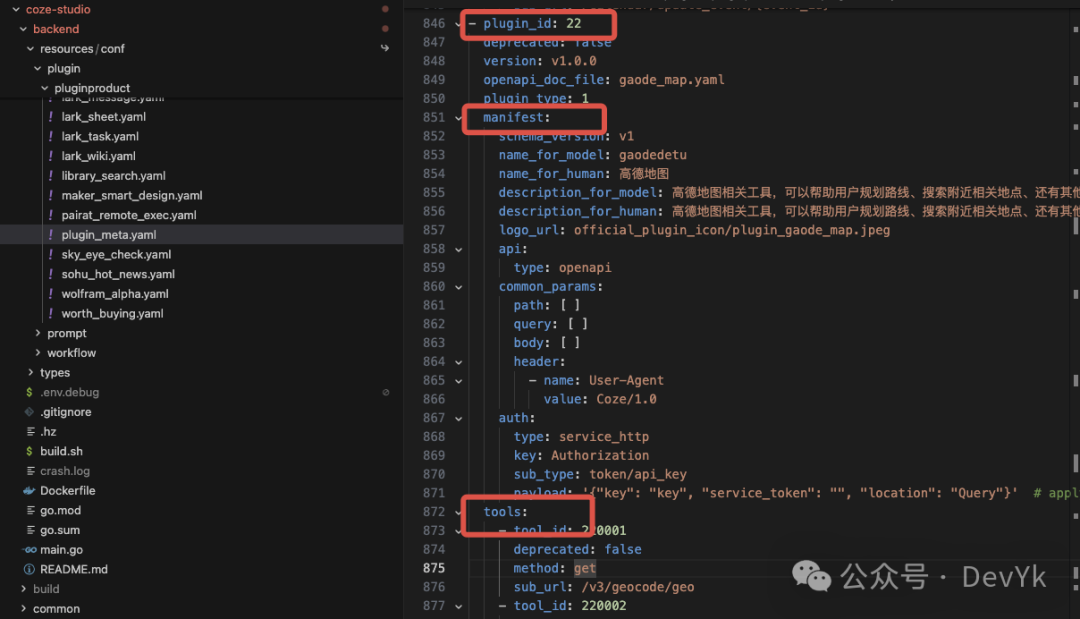Open go.mod file
This screenshot has width=1080, height=619.
pyautogui.click(x=61, y=510)
